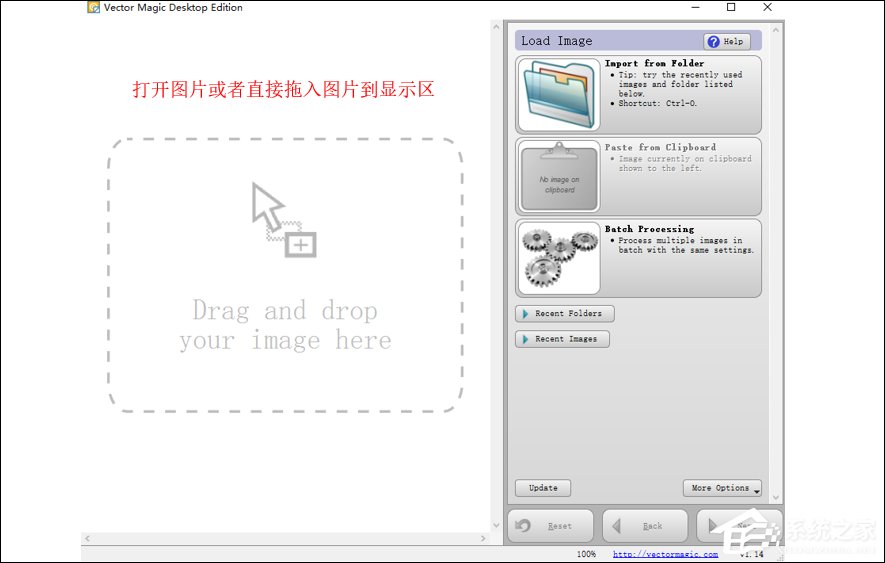The height and width of the screenshot is (563, 885).
Task: Click the horizontal scrollbar right arrow
Action: [x=483, y=539]
